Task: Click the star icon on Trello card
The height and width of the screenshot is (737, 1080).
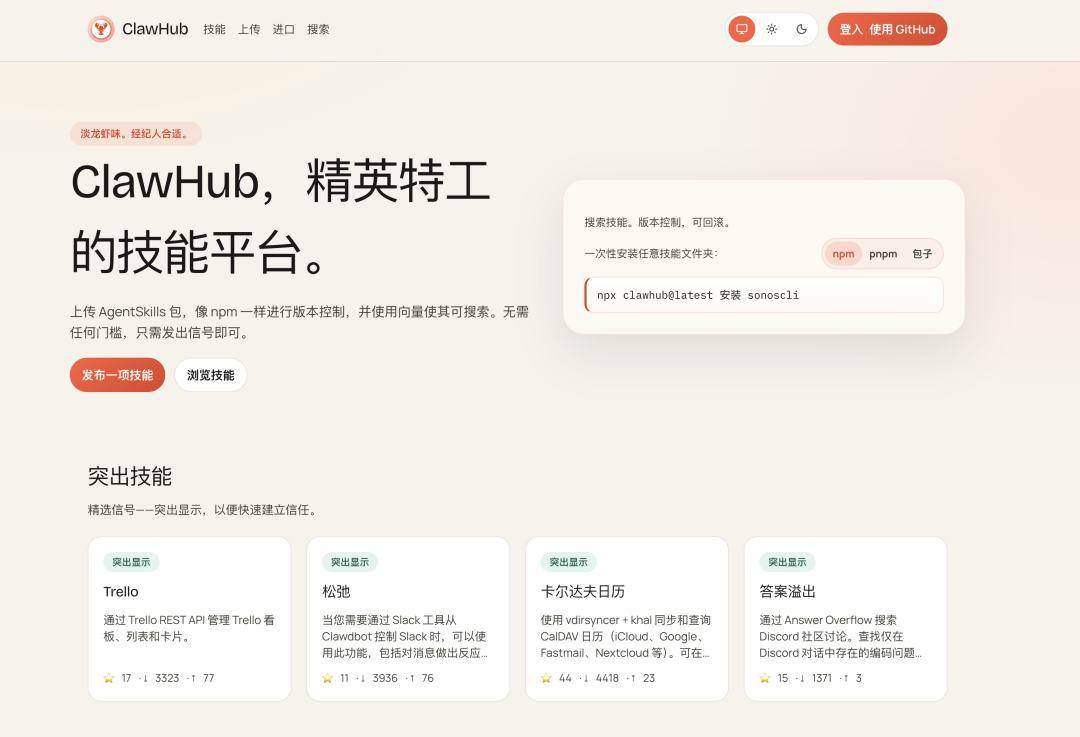Action: click(x=107, y=678)
